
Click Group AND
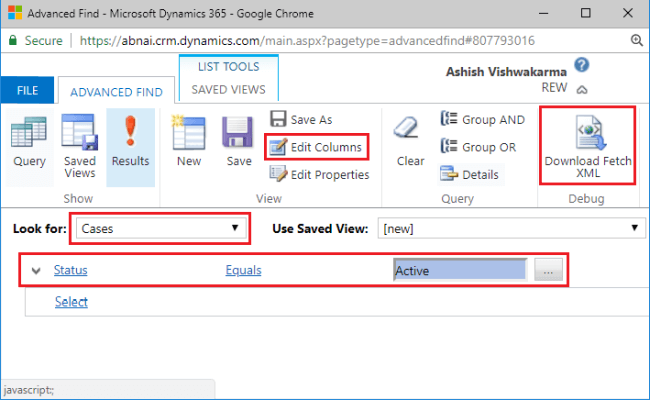[x=483, y=119]
